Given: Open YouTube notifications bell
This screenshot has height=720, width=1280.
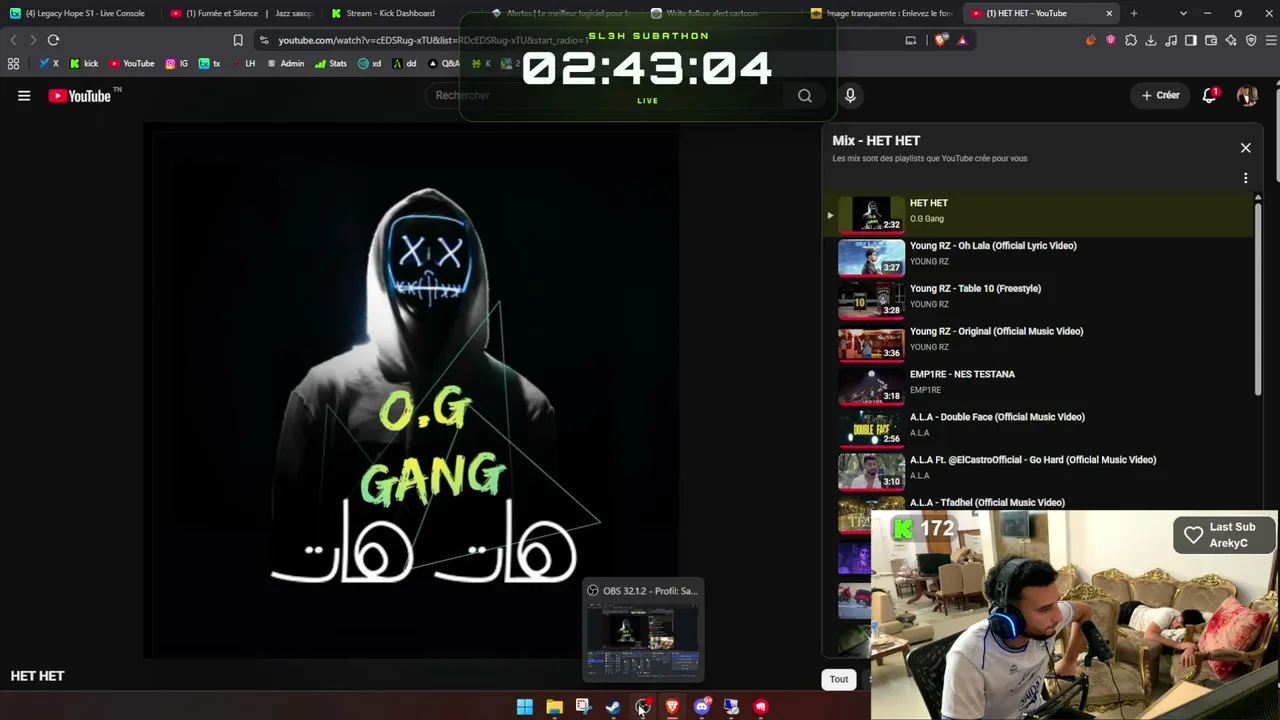Looking at the screenshot, I should point(1209,95).
